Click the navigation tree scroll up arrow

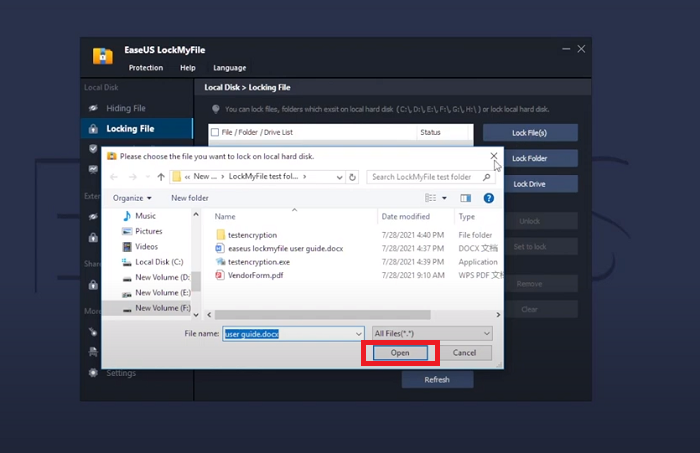[196, 215]
